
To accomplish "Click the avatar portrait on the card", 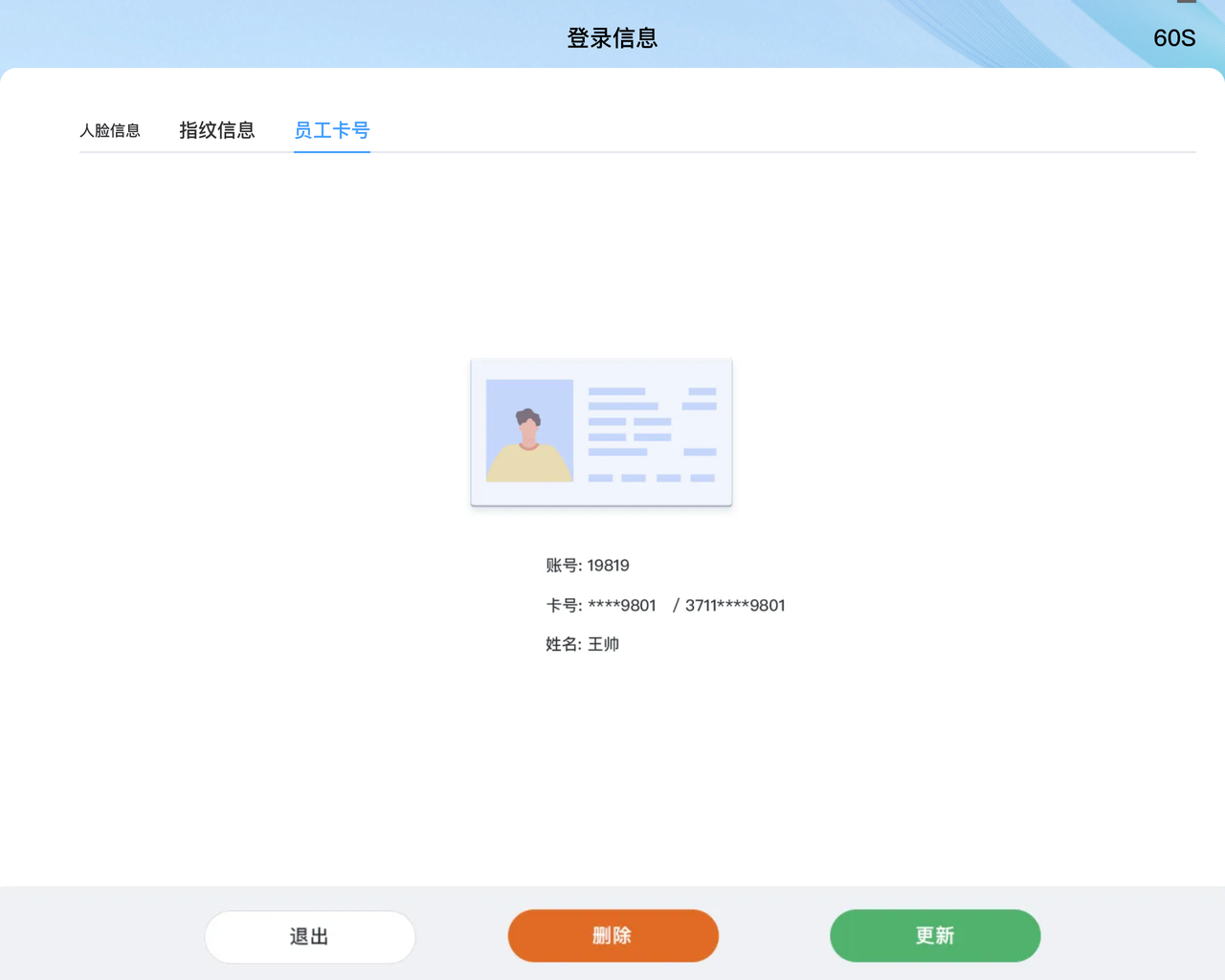I will (529, 431).
